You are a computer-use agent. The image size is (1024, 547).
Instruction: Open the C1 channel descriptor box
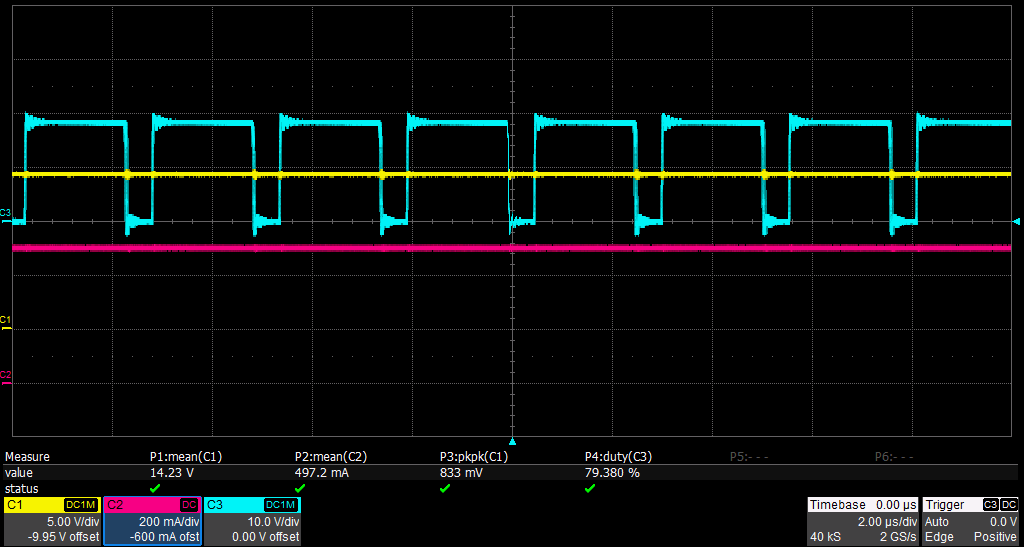point(53,521)
